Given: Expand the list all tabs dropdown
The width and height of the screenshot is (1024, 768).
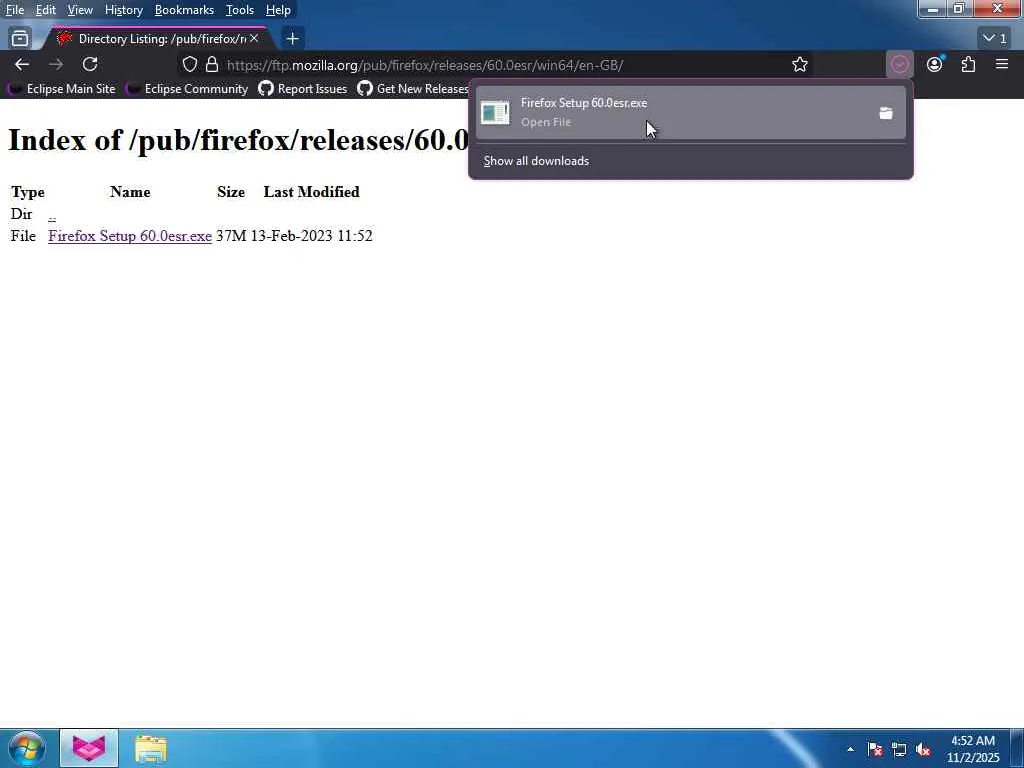Looking at the screenshot, I should (x=995, y=39).
